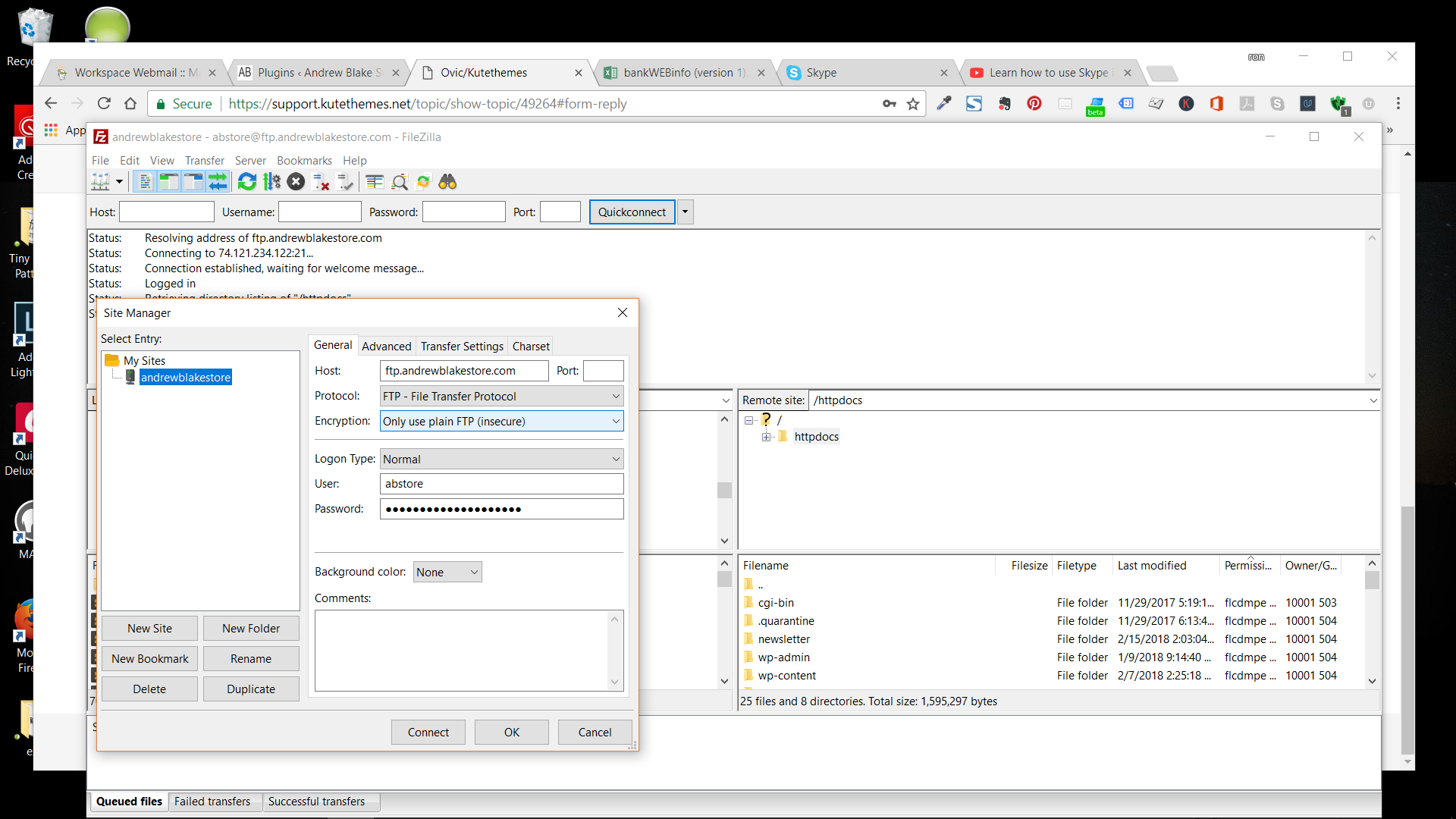The image size is (1456, 819).
Task: Click the New Bookmark button
Action: pyautogui.click(x=149, y=659)
